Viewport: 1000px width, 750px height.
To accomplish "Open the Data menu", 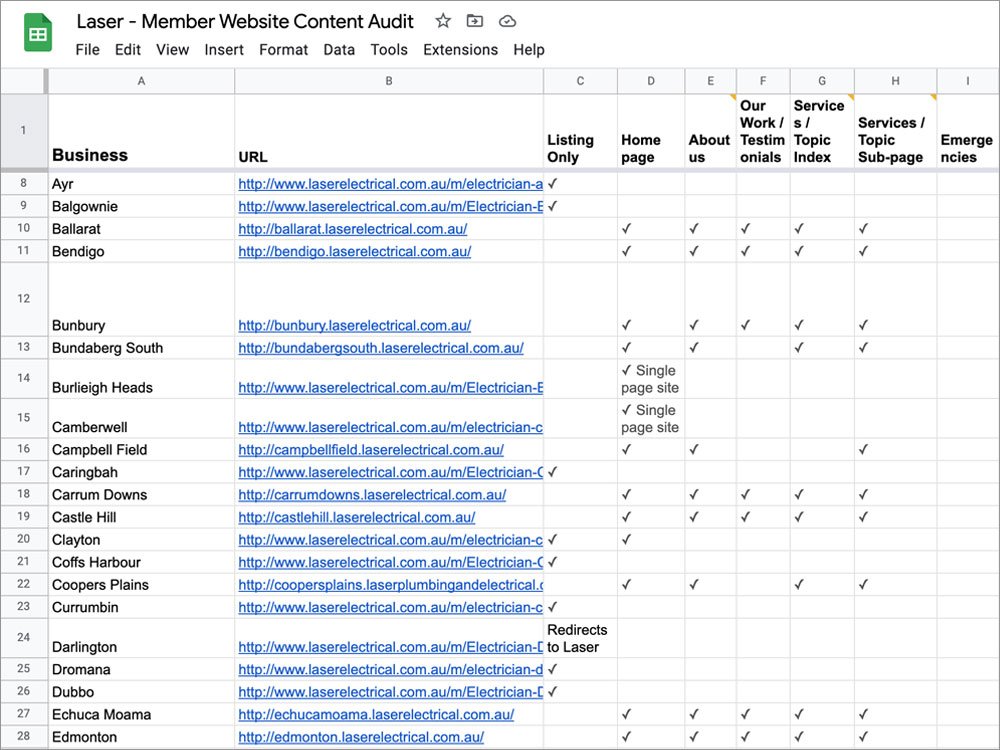I will [339, 50].
